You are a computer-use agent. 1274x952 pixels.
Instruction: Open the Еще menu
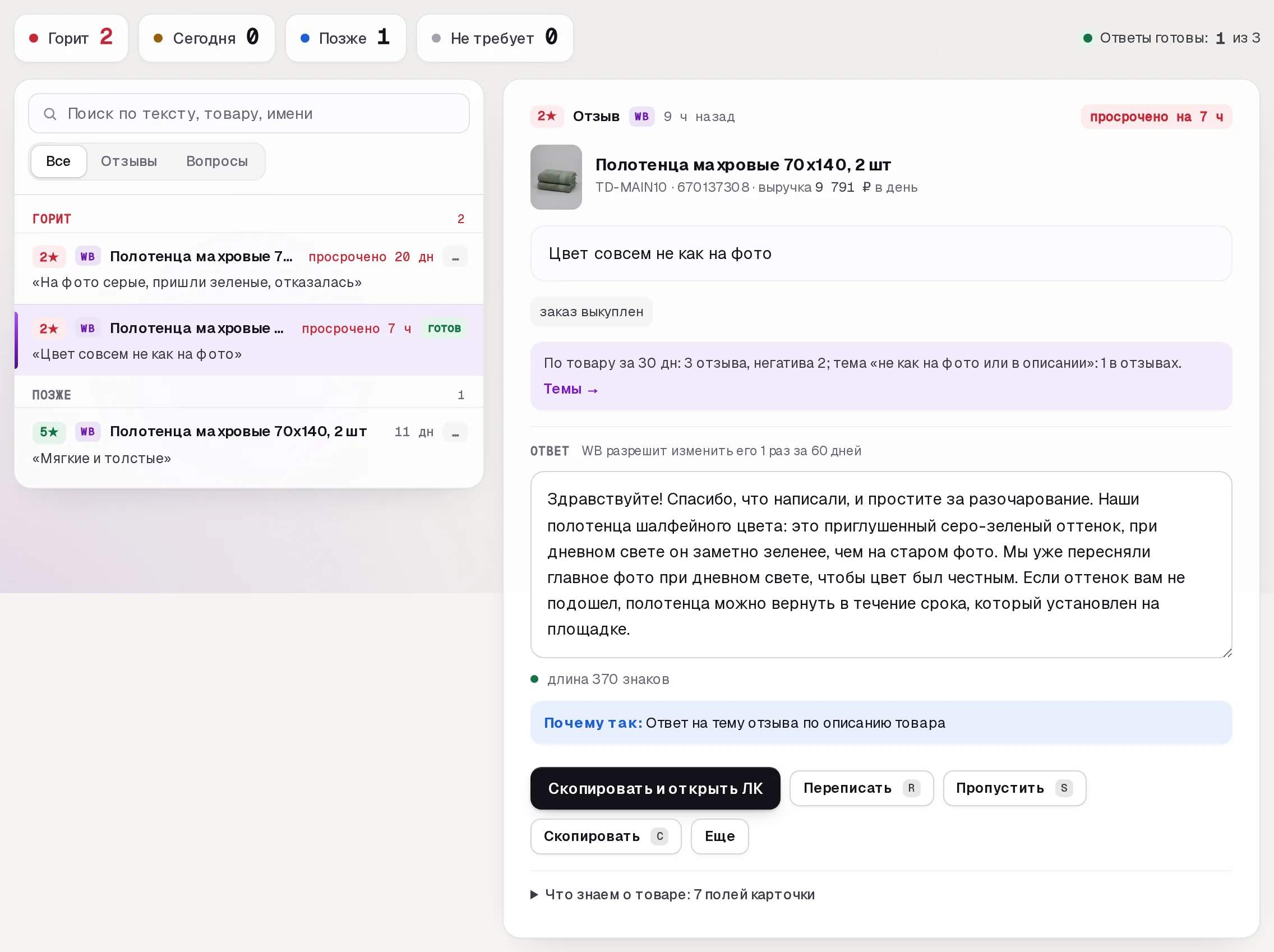[x=720, y=837]
